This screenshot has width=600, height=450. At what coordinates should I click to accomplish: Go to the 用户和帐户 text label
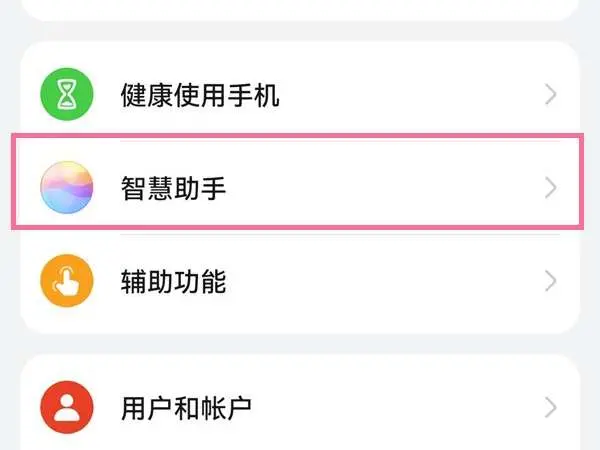[186, 407]
